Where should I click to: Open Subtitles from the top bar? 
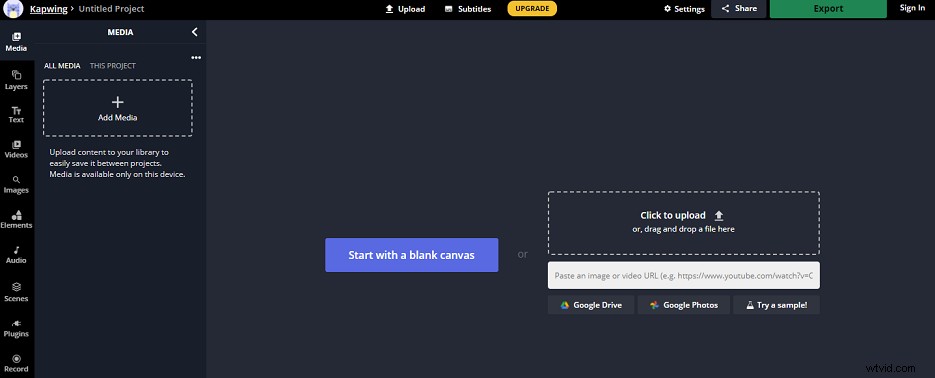(468, 9)
